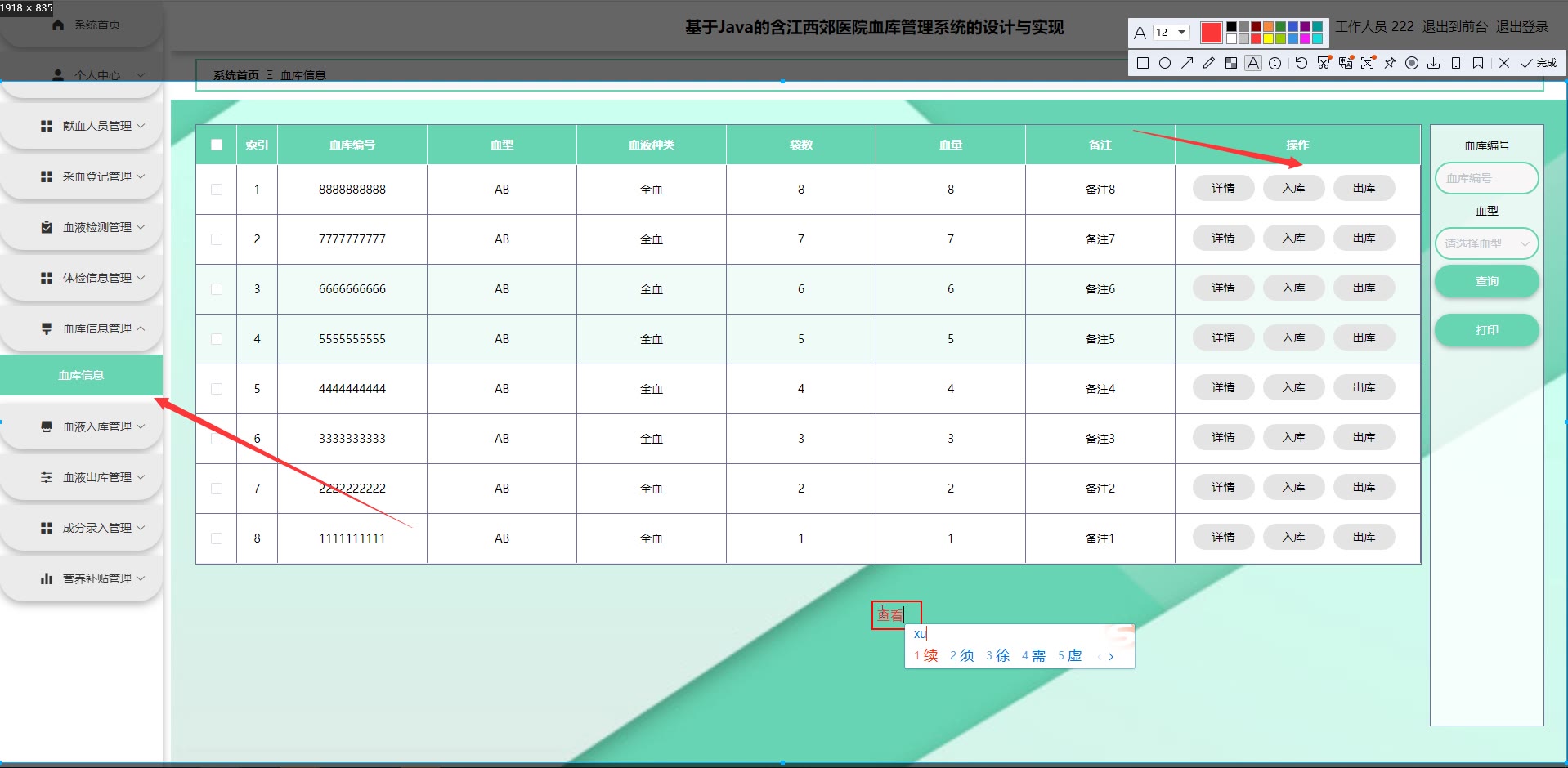The image size is (1568, 768).
Task: Show next page of IME candidates
Action: [x=1111, y=656]
